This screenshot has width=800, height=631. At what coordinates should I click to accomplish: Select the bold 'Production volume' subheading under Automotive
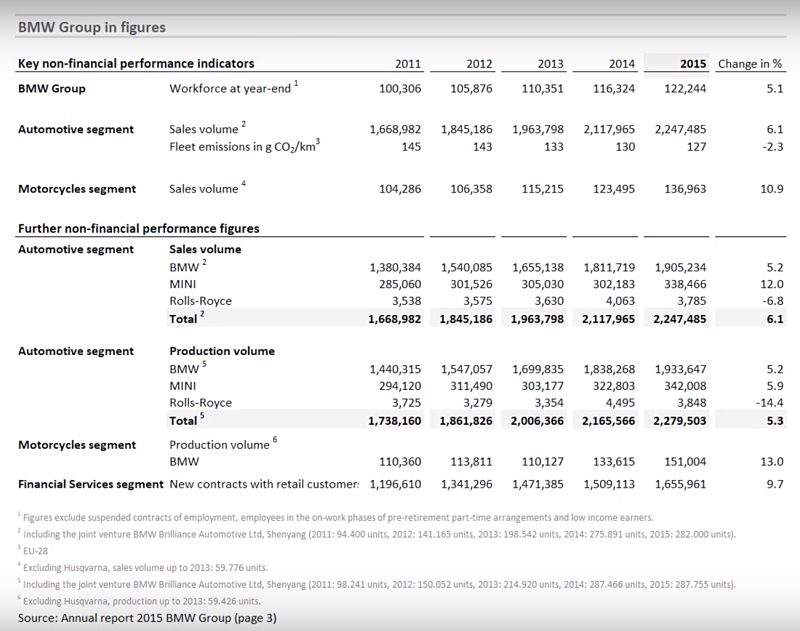[222, 351]
